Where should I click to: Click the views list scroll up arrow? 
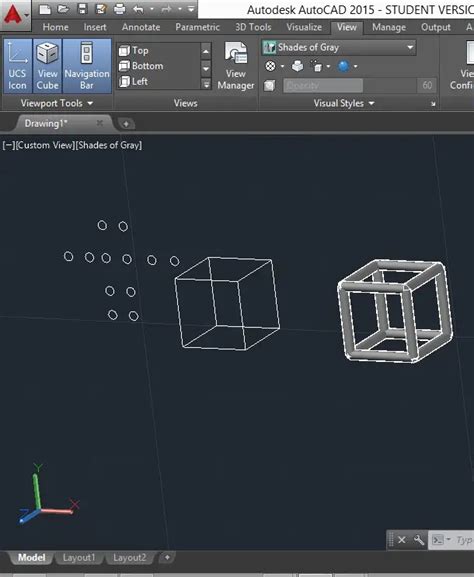206,52
